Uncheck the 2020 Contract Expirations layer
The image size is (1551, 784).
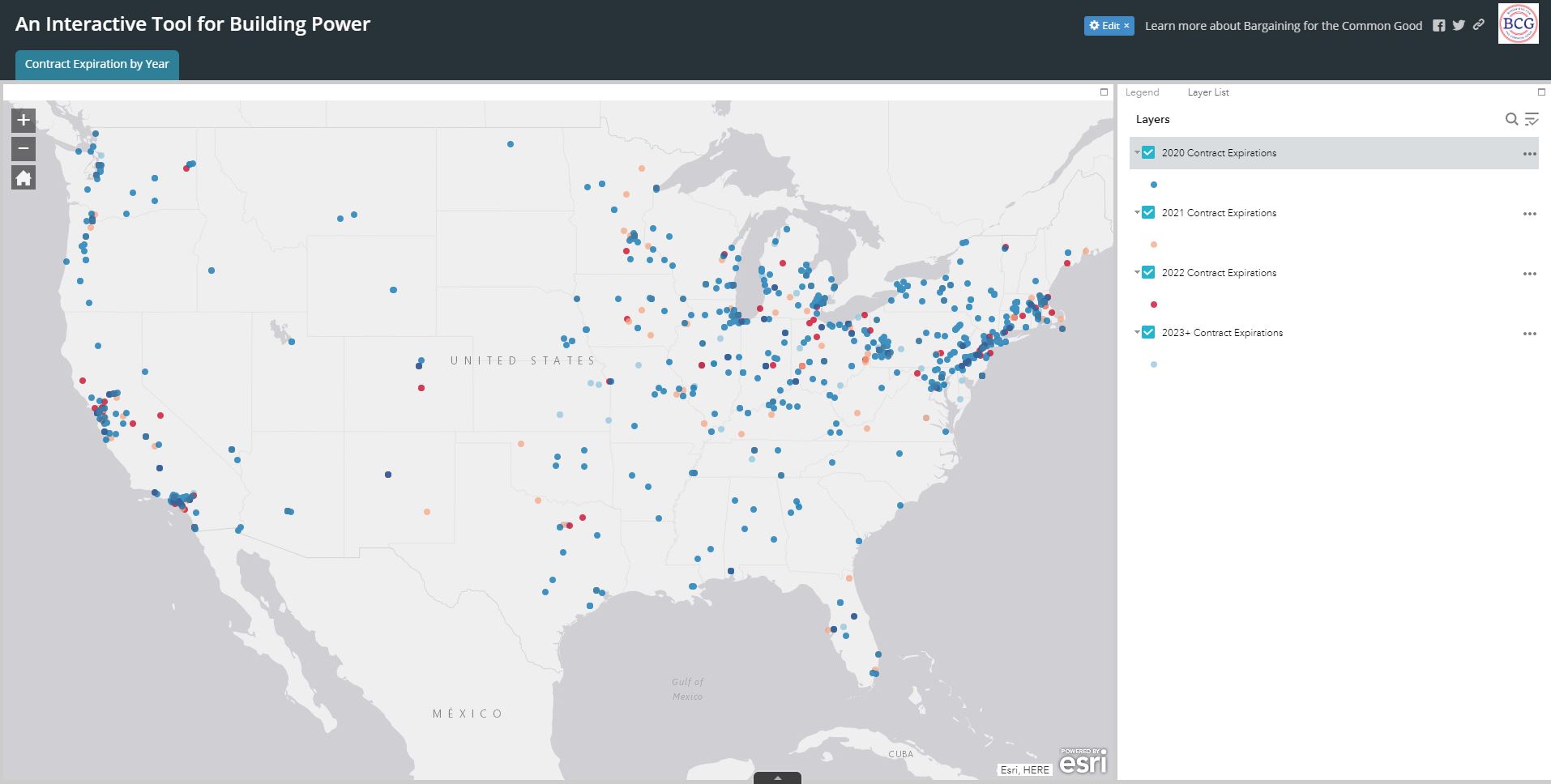1148,152
